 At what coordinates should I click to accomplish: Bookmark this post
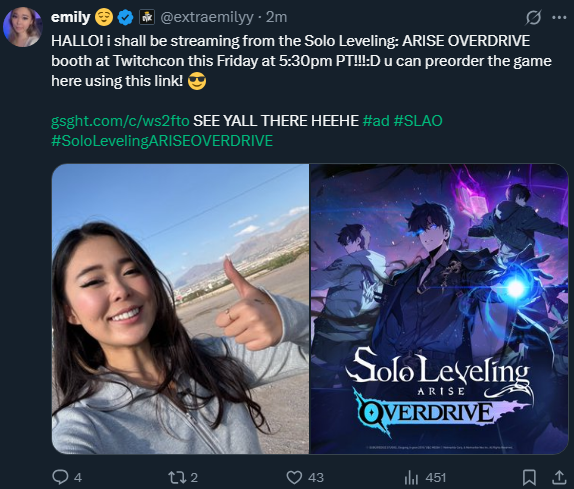click(529, 477)
